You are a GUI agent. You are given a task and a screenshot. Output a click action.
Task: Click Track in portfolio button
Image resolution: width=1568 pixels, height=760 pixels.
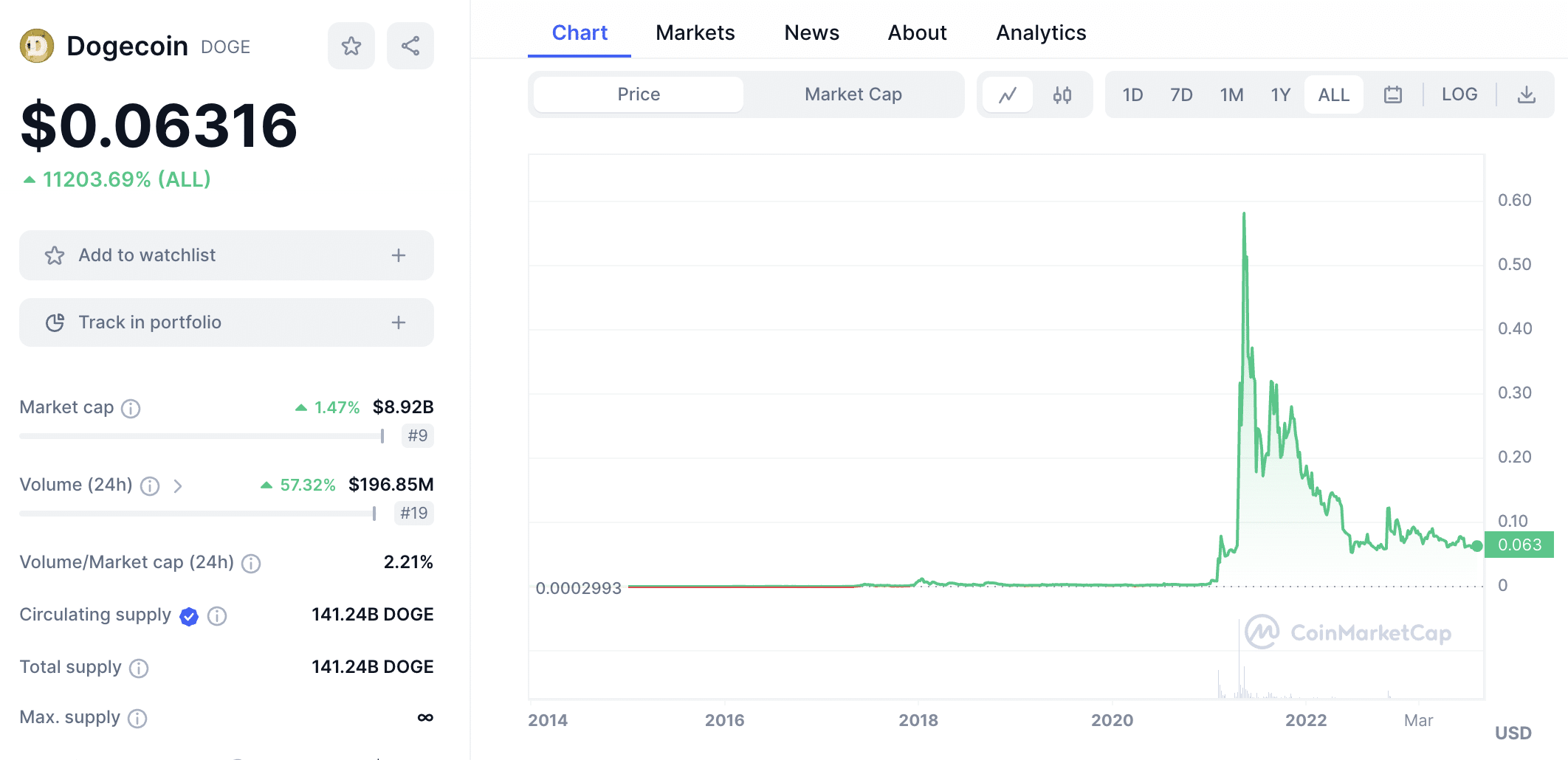coord(227,322)
